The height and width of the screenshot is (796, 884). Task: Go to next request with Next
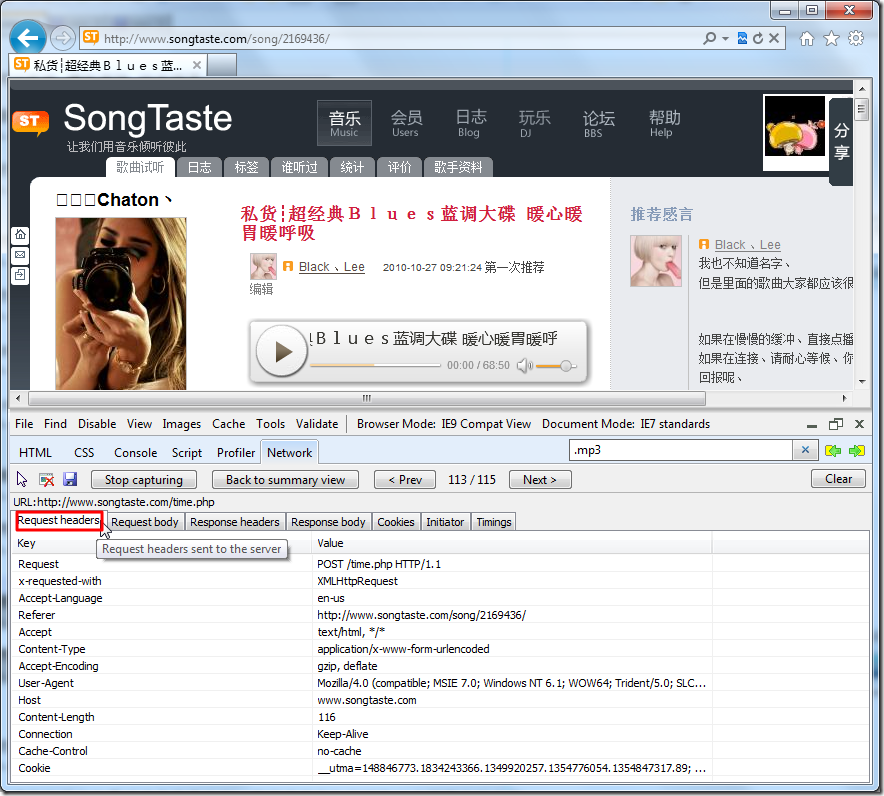tap(540, 480)
